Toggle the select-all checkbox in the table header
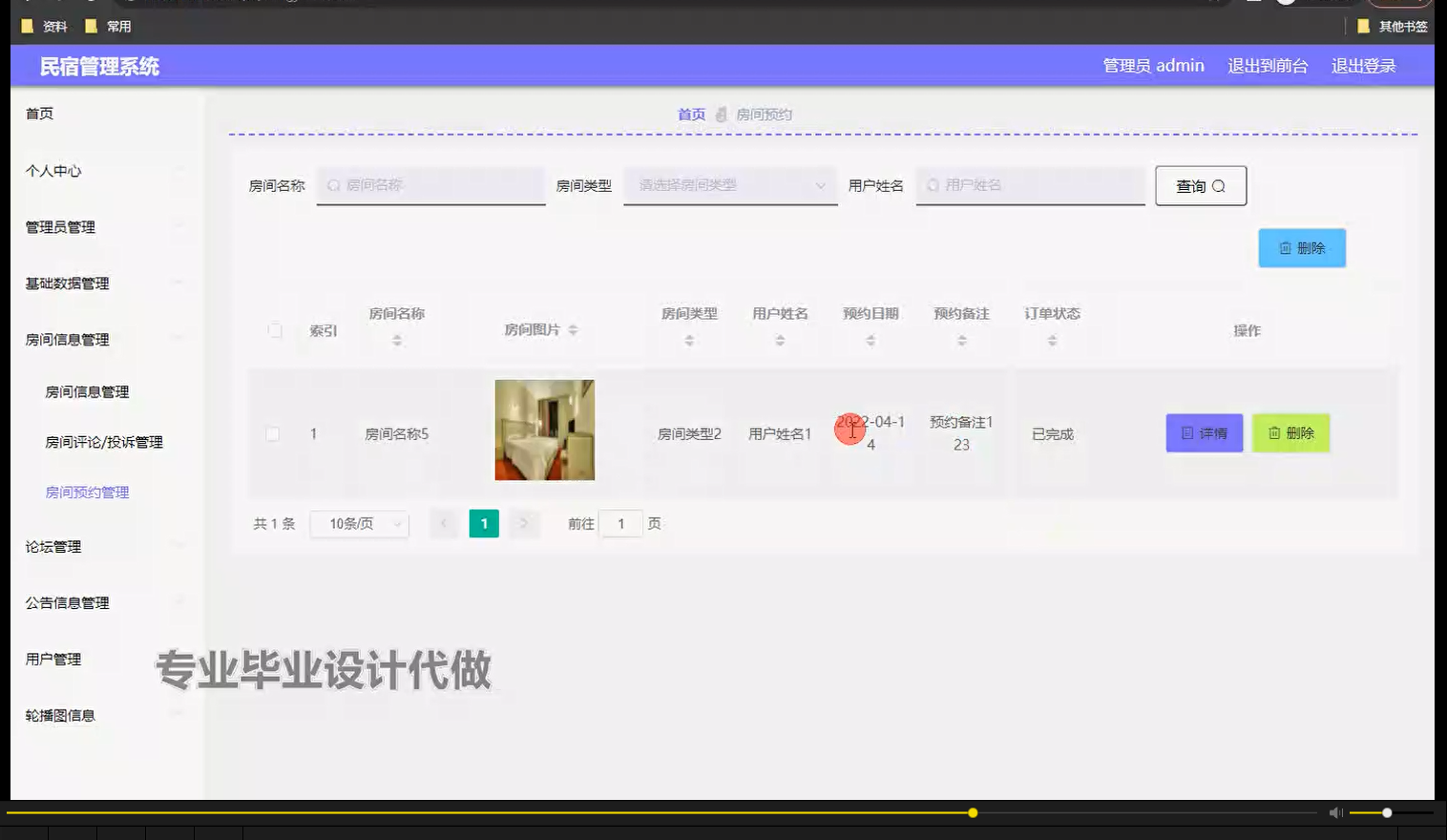 pos(275,330)
